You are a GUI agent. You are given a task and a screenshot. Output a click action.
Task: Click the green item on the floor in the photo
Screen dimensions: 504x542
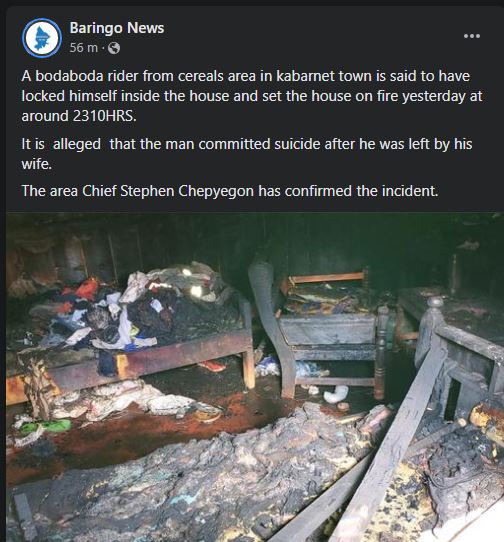click(47, 427)
